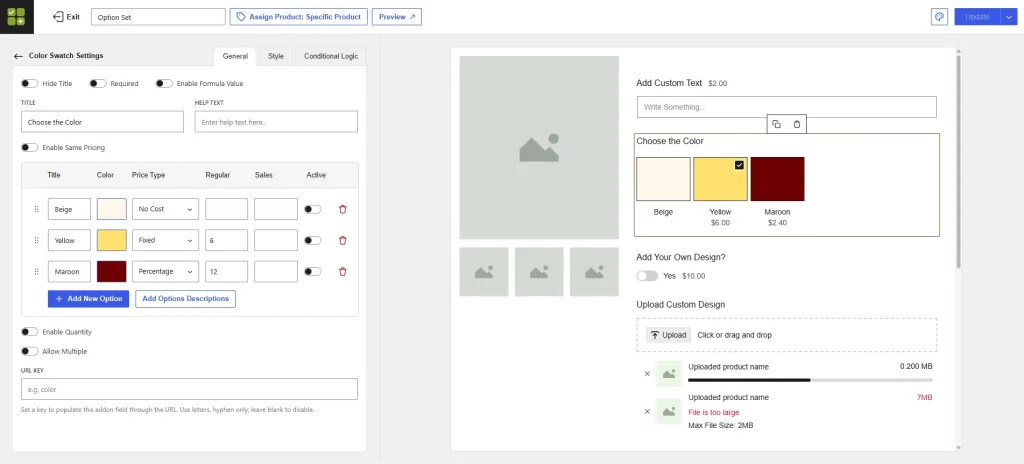
Task: Open the Yellow color picker swatch
Action: [x=112, y=240]
